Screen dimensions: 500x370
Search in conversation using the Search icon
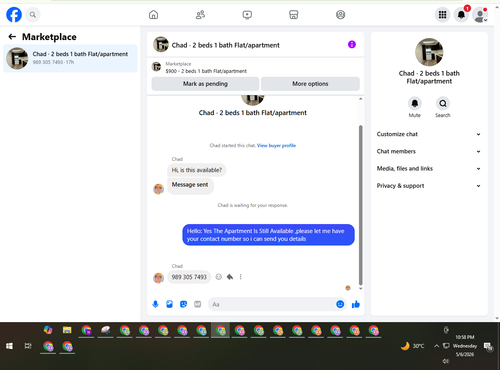click(443, 104)
